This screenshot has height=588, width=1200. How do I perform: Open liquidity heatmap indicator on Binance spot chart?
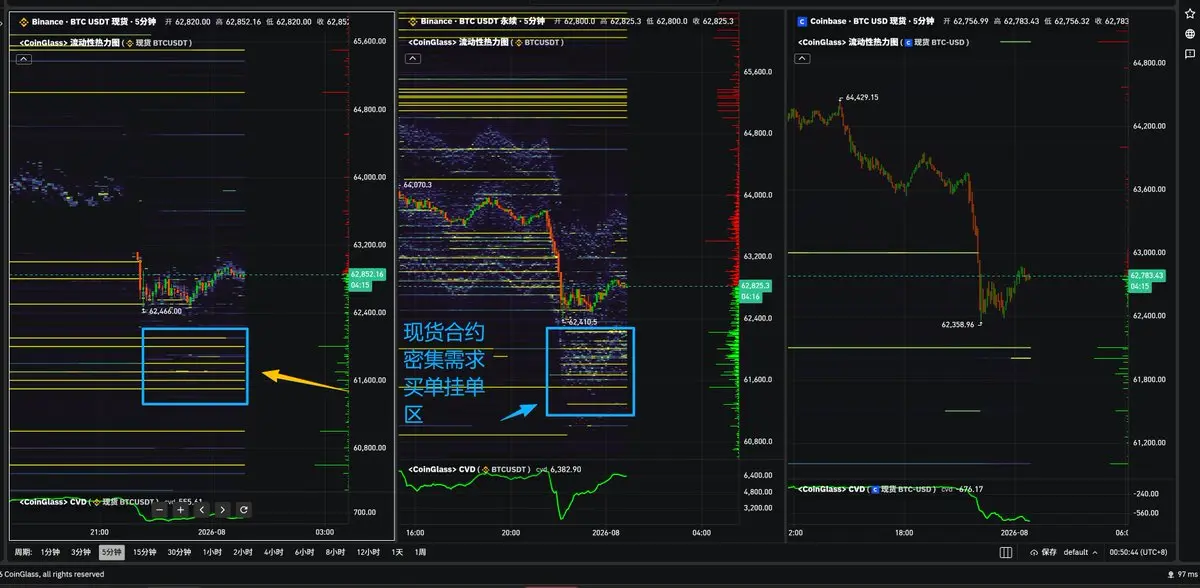(x=105, y=43)
